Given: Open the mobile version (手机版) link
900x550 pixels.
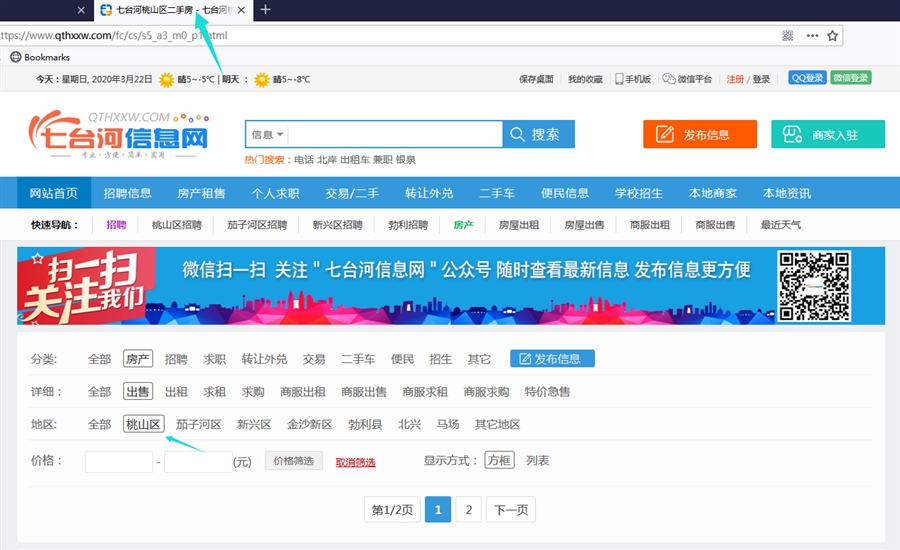Looking at the screenshot, I should pos(633,79).
